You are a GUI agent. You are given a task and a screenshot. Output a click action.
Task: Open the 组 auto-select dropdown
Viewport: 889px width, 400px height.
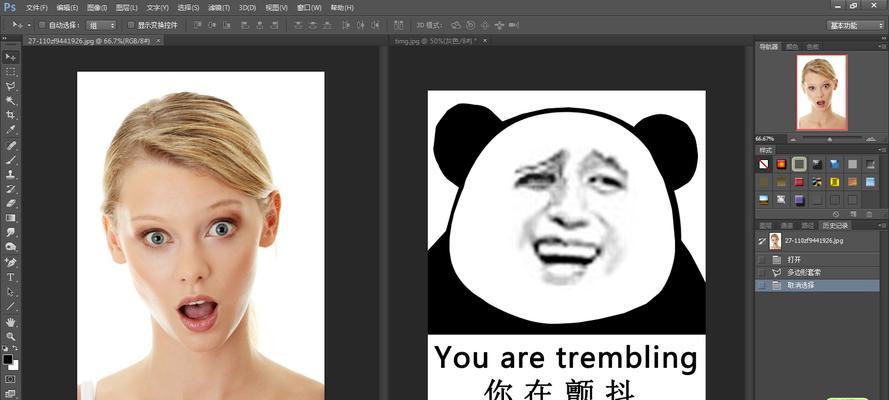[x=101, y=25]
